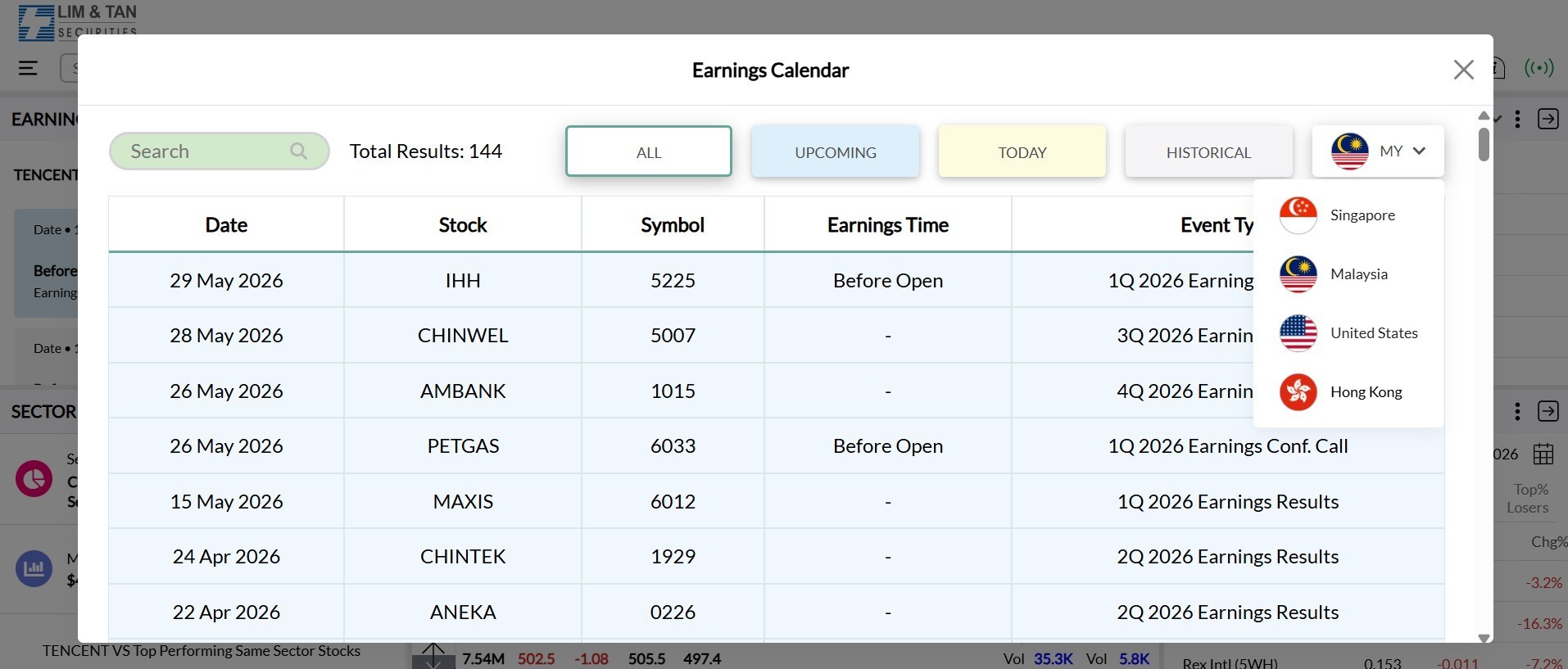Close the Earnings Calendar dialog
The width and height of the screenshot is (1568, 669).
point(1463,70)
